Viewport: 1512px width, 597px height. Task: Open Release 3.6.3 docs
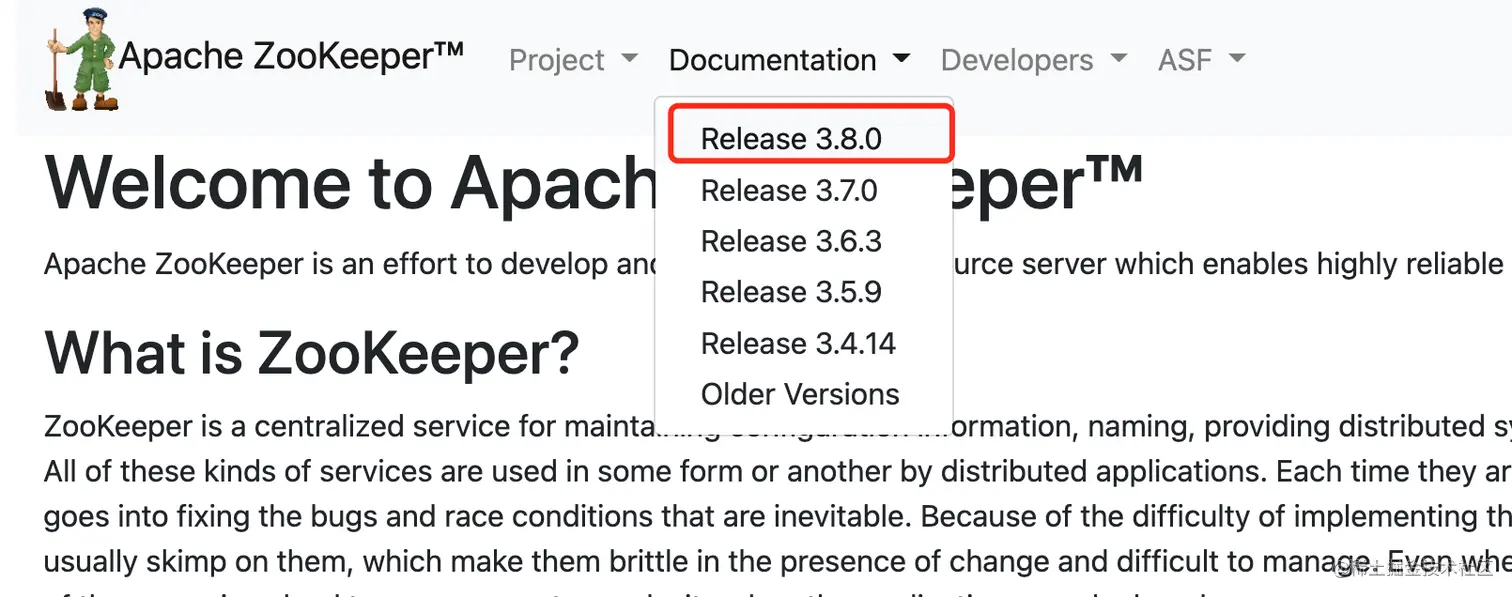[x=791, y=241]
